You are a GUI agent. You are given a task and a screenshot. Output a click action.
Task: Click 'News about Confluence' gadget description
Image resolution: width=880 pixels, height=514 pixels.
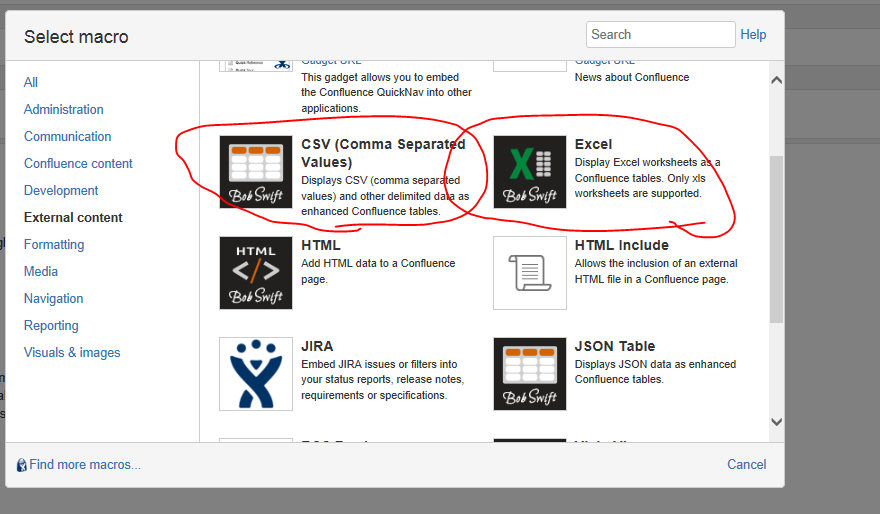coord(632,77)
